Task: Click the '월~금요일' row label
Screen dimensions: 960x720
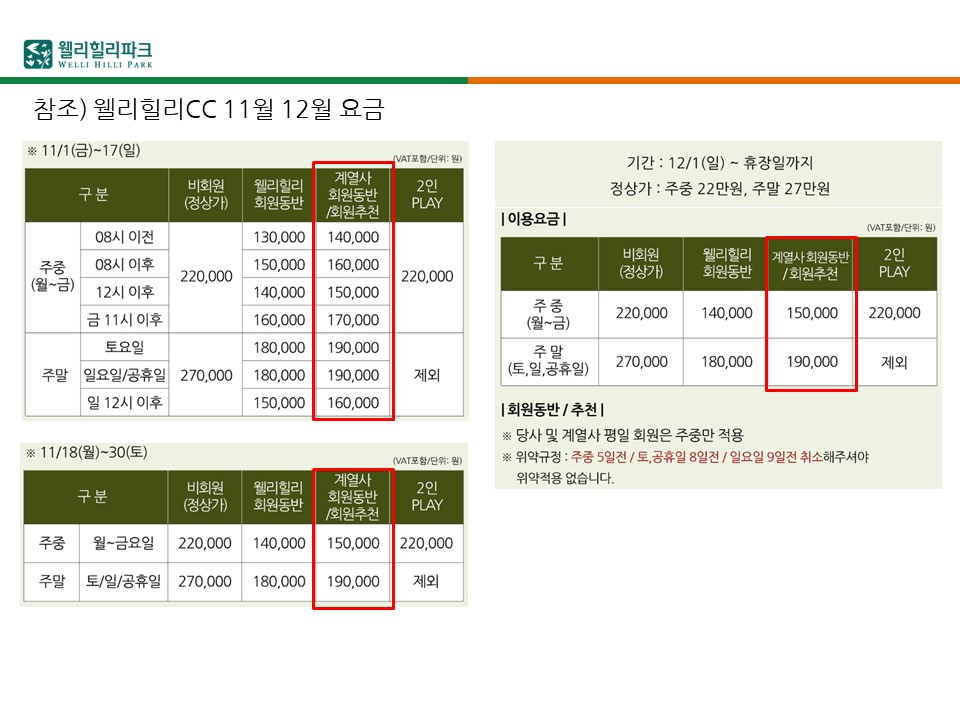Action: click(124, 542)
